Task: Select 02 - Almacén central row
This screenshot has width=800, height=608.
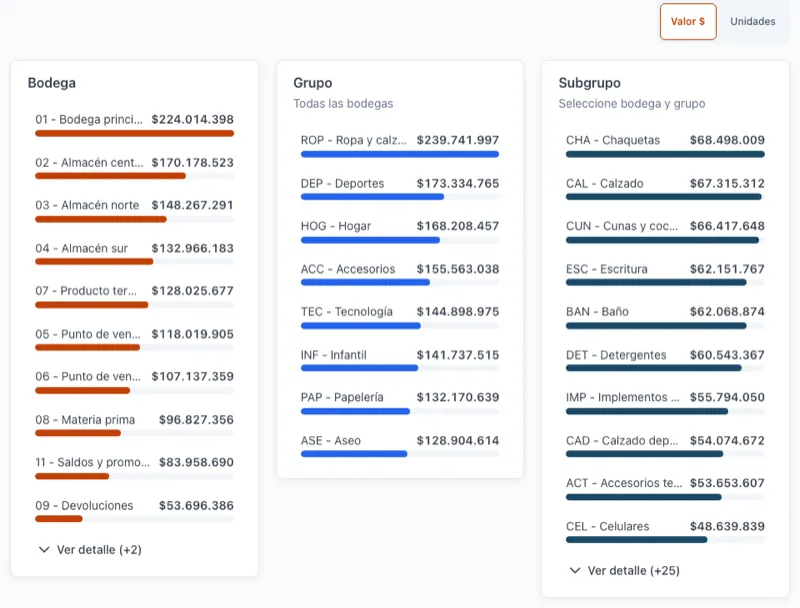Action: 134,168
